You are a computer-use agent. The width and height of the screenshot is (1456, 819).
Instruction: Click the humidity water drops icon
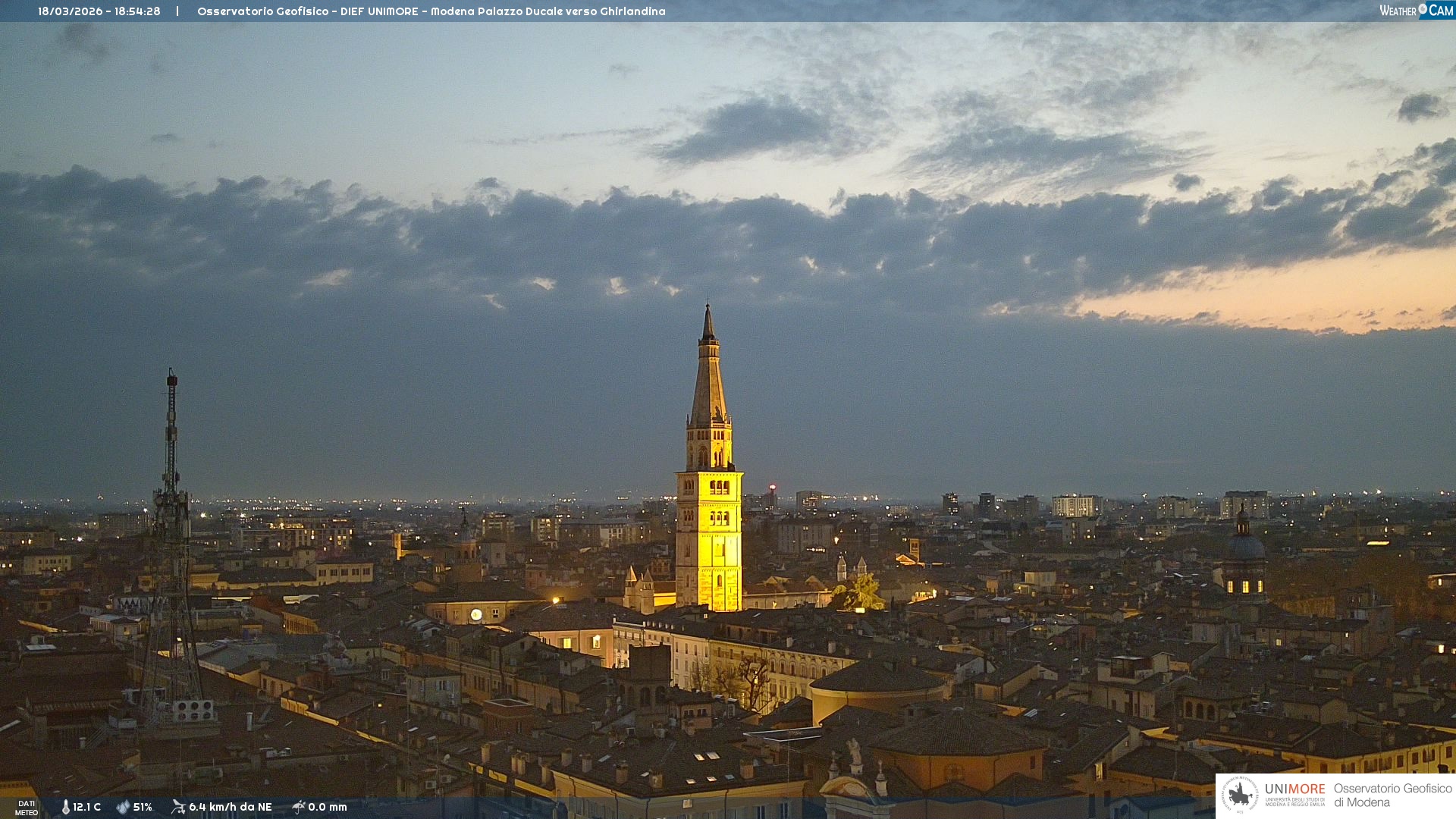[123, 807]
